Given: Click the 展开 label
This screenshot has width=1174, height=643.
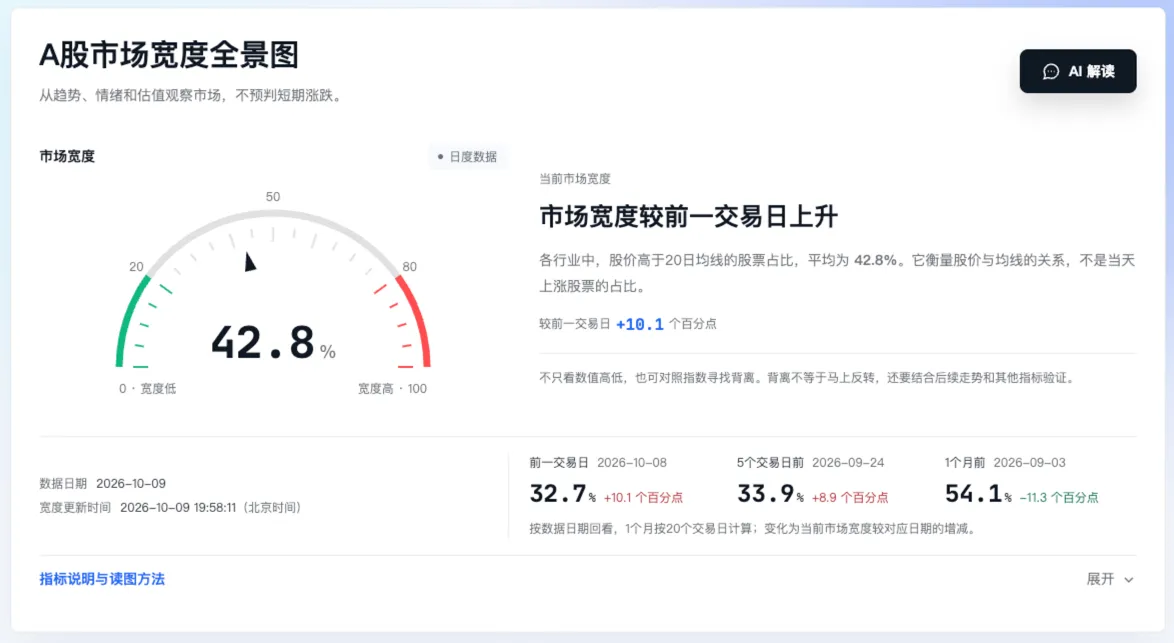Looking at the screenshot, I should [1100, 579].
